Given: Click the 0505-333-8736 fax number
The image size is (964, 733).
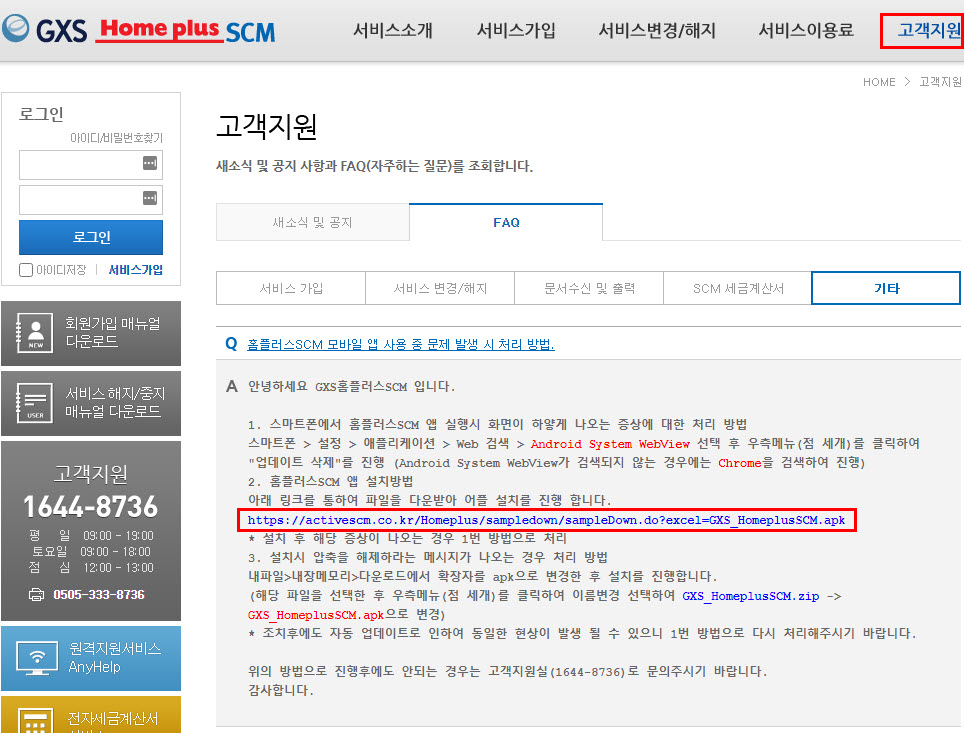Looking at the screenshot, I should tap(99, 595).
